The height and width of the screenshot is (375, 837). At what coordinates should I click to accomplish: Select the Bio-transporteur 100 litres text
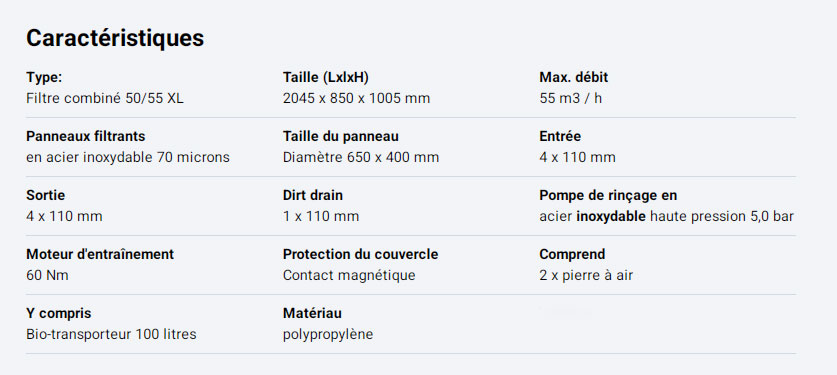pyautogui.click(x=111, y=334)
